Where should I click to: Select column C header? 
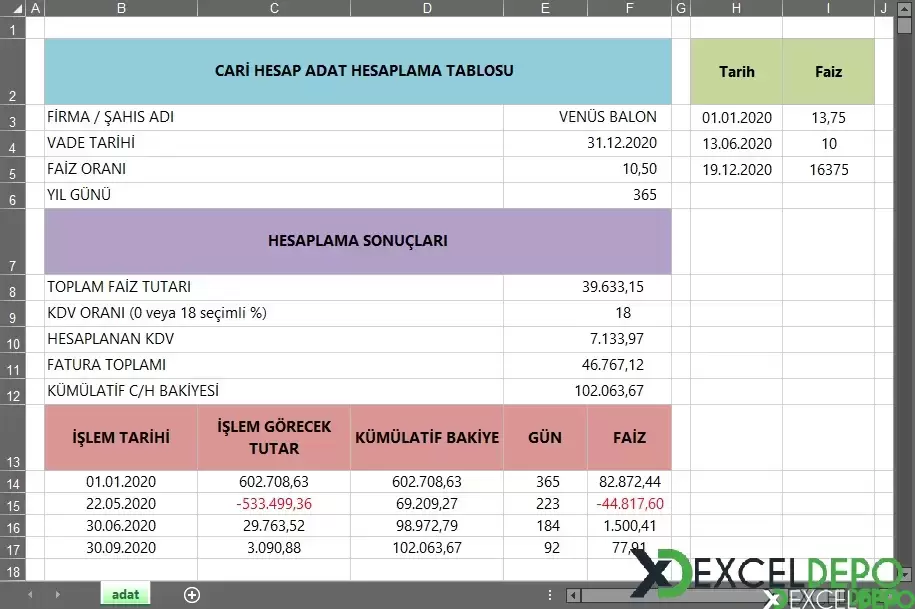(274, 9)
